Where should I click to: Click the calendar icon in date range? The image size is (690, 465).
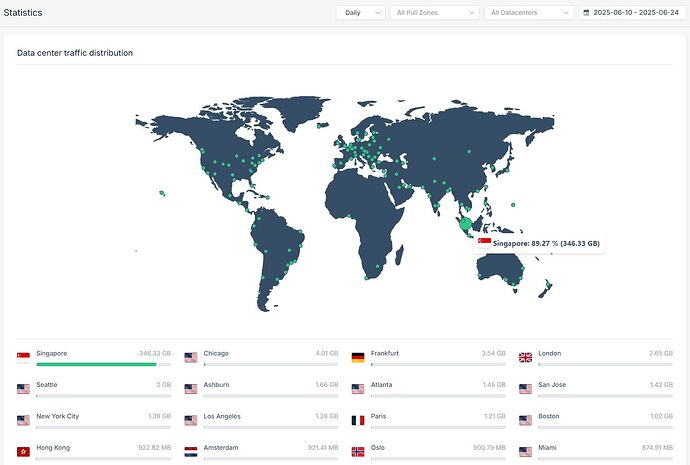pos(586,13)
